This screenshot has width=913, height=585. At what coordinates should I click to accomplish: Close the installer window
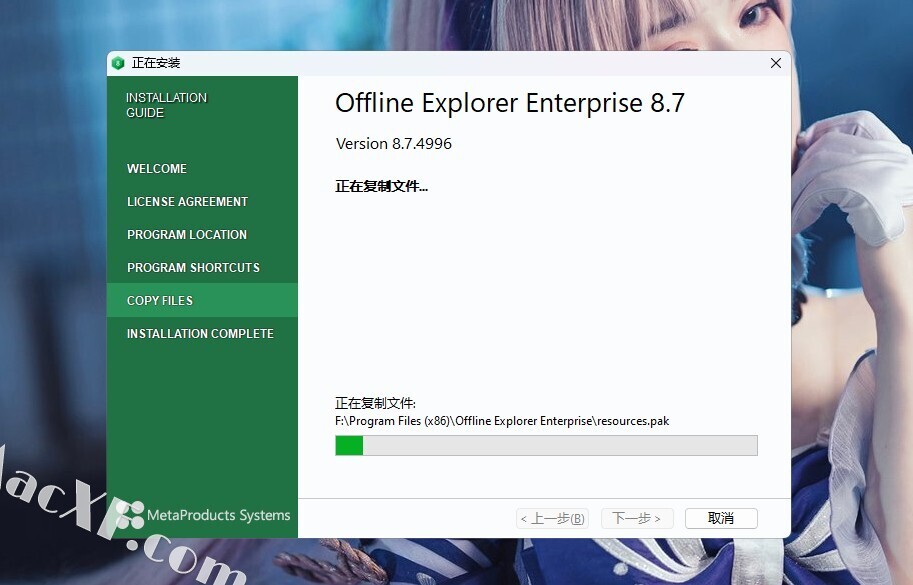776,63
